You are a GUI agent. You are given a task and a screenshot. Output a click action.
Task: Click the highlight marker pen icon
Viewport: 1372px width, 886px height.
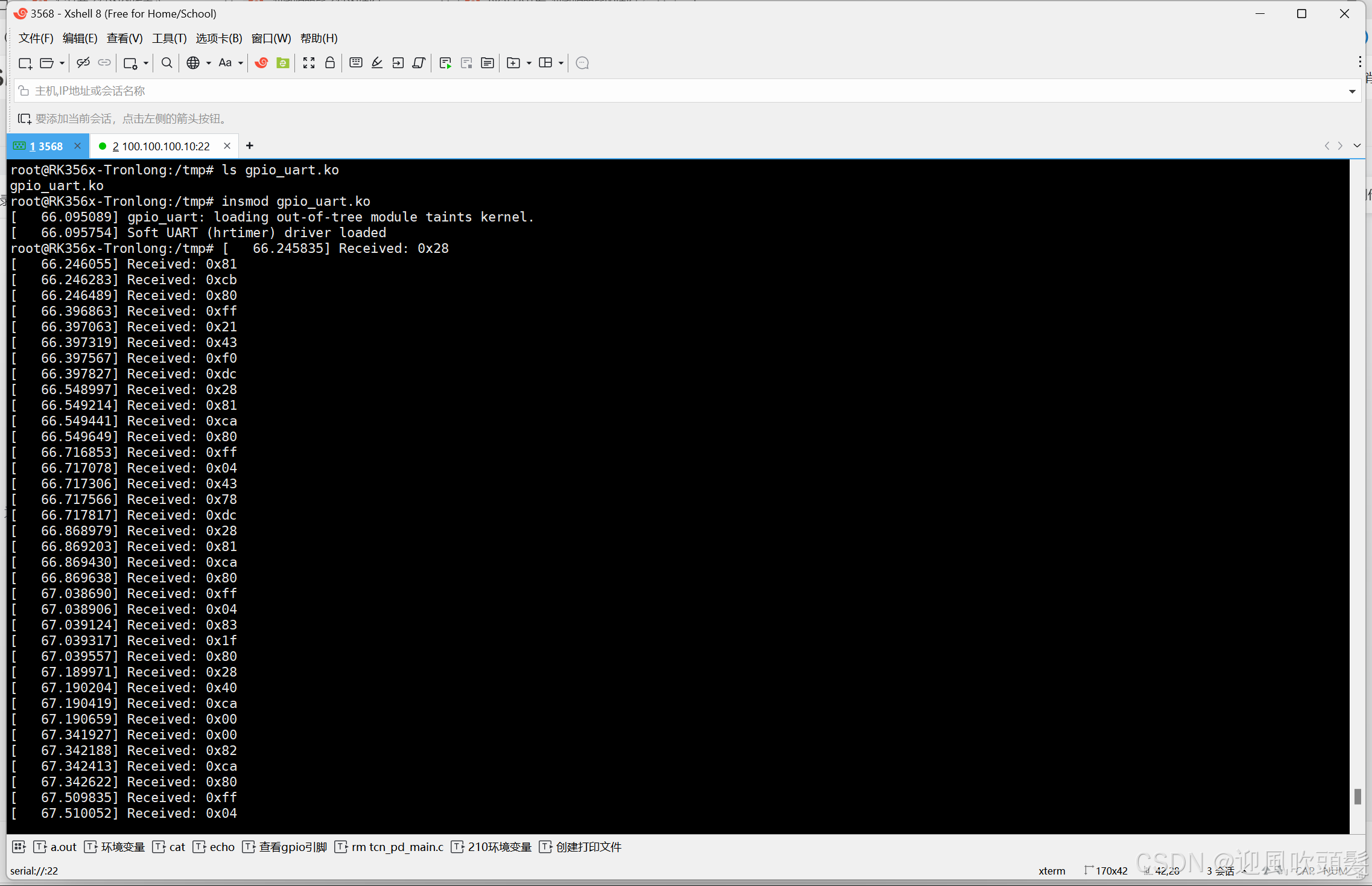(377, 63)
